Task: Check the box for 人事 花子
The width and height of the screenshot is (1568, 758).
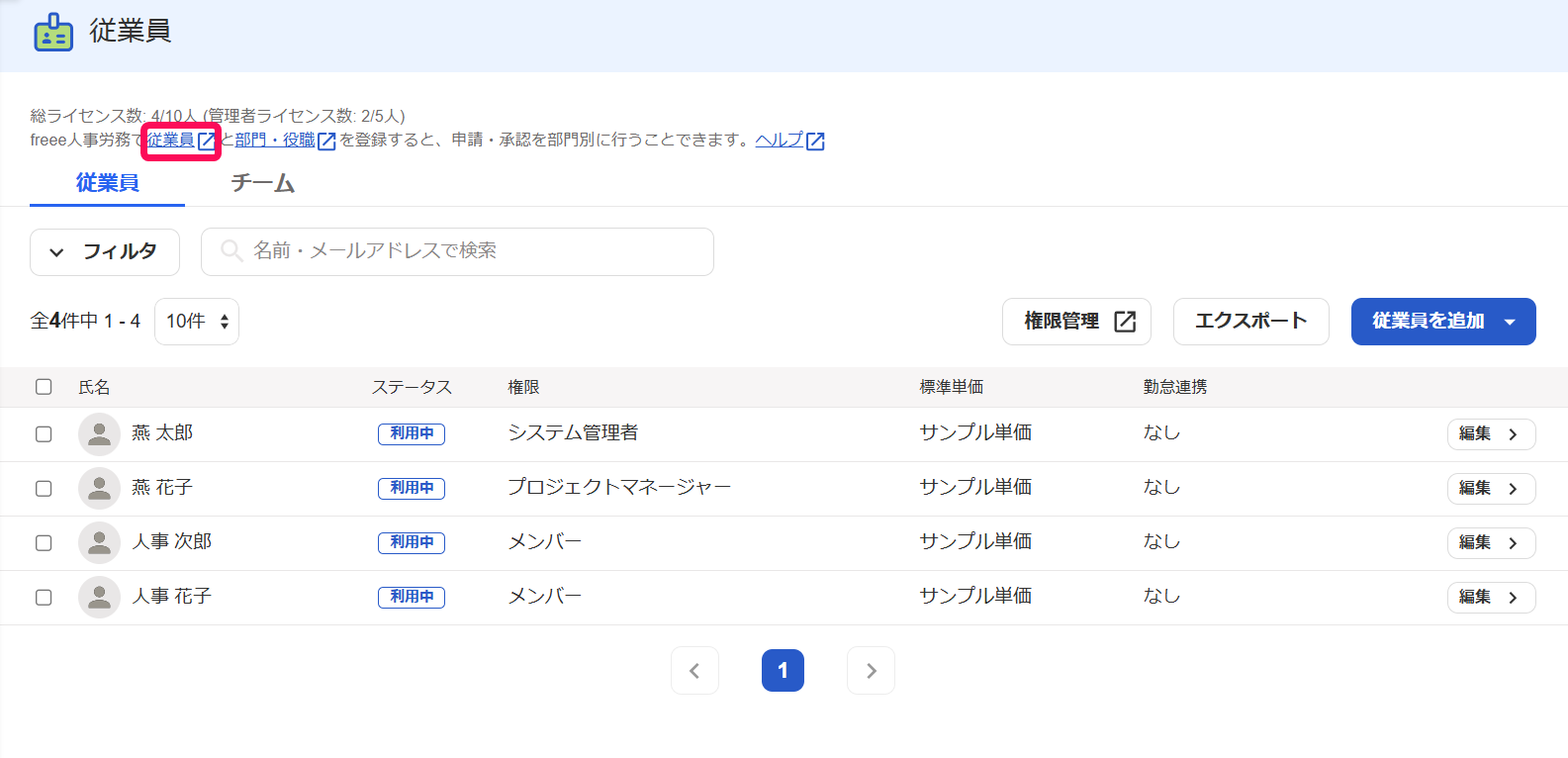Action: (x=44, y=598)
